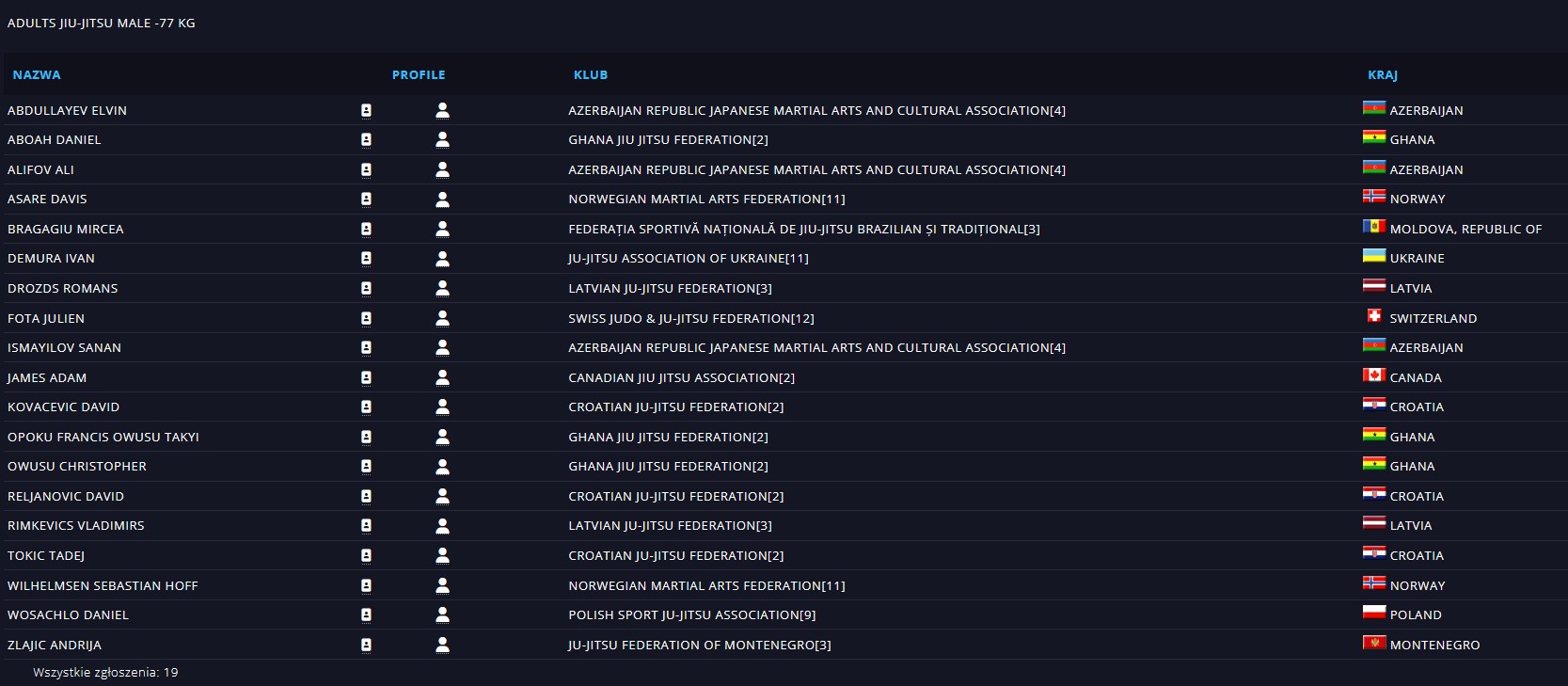Click the Canada flag icon
1568x686 pixels.
tap(1374, 375)
